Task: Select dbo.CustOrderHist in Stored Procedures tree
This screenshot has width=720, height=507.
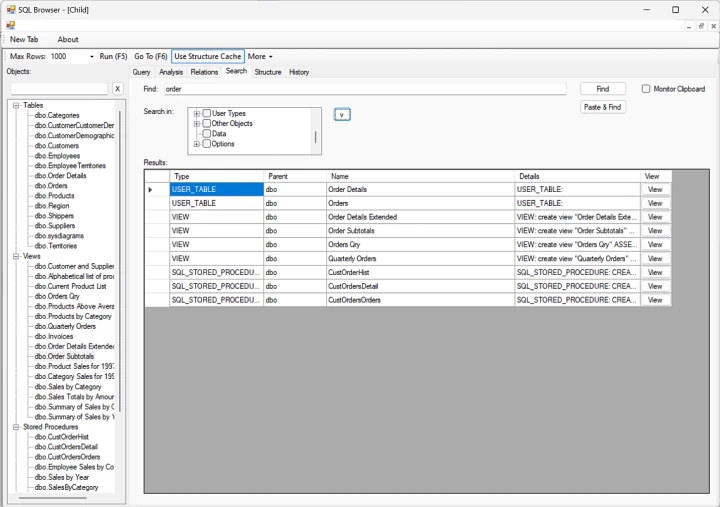Action: tap(62, 437)
